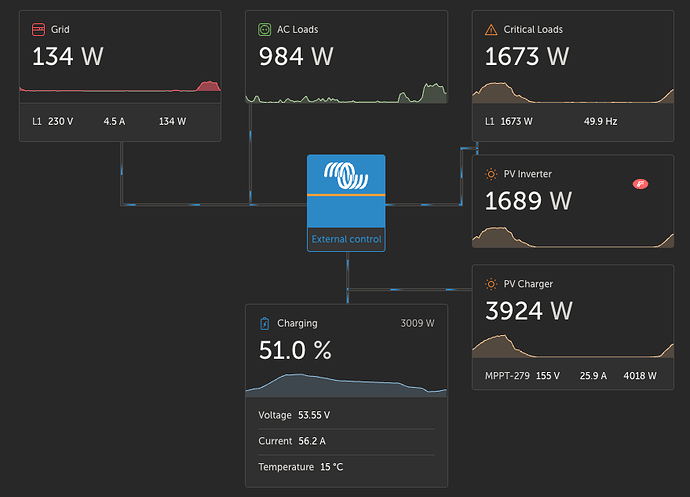Click the Critical Loads history graph
The width and height of the screenshot is (690, 497).
tap(573, 92)
